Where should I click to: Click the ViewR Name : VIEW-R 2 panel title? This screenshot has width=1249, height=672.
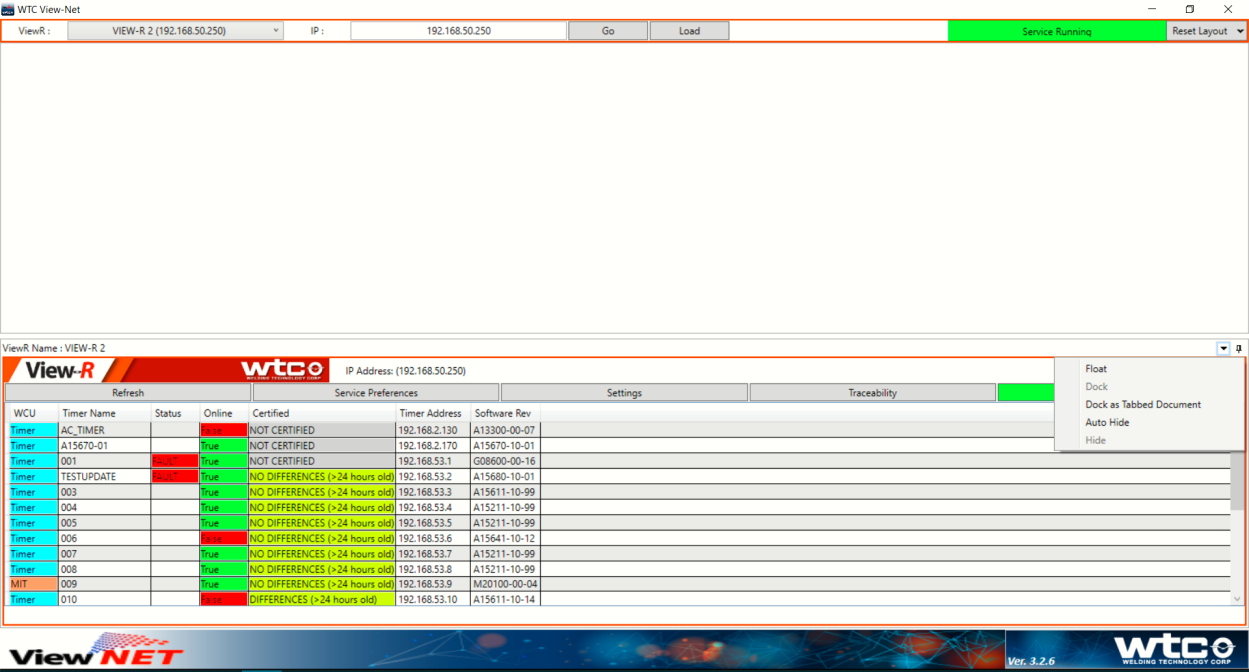54,348
